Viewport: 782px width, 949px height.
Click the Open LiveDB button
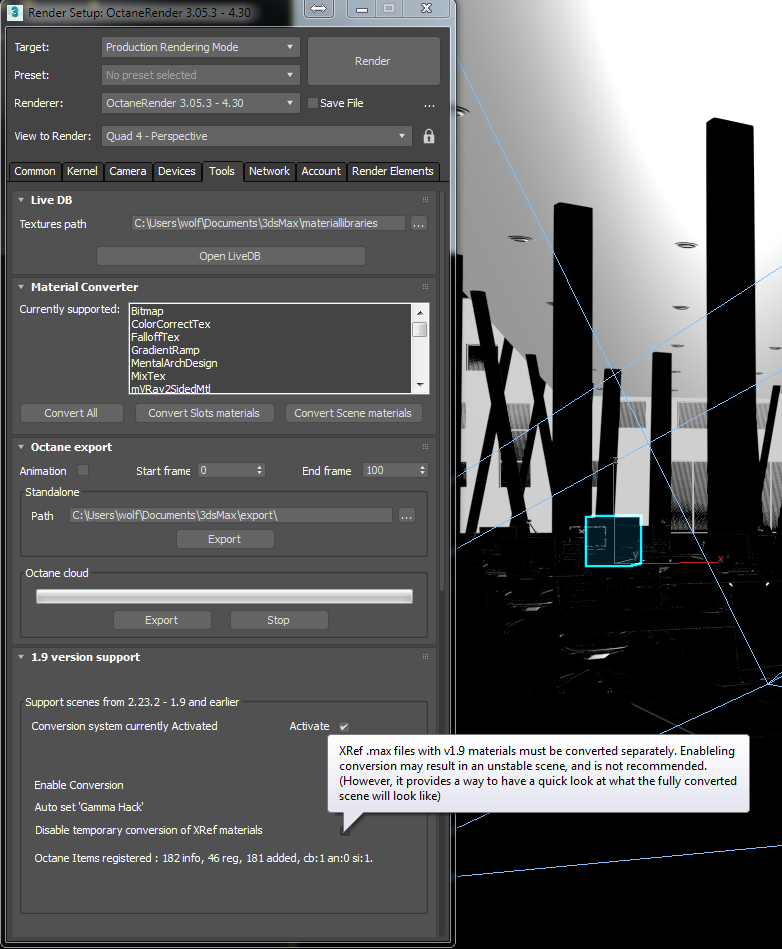tap(230, 256)
